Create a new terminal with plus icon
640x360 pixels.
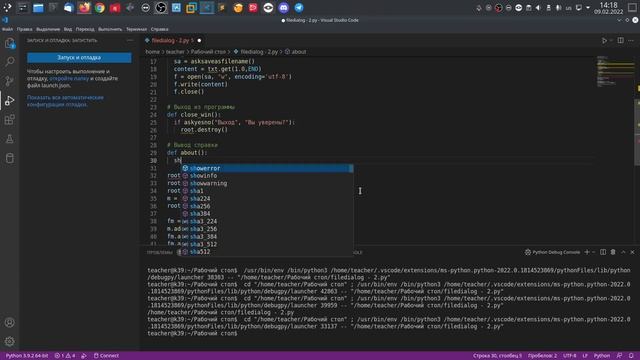click(587, 252)
